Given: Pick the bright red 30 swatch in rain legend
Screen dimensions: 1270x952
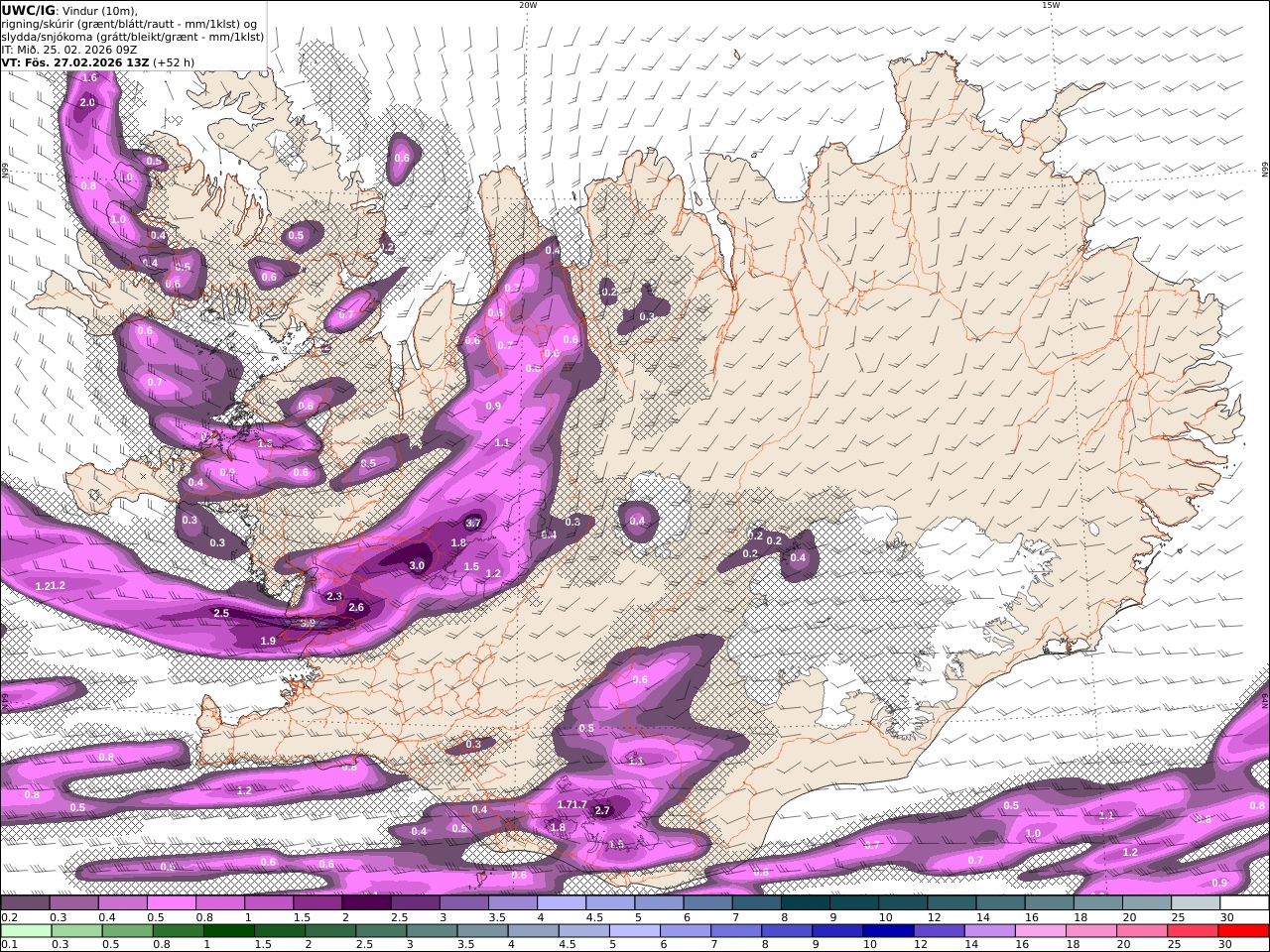Looking at the screenshot, I should pyautogui.click(x=1242, y=931).
